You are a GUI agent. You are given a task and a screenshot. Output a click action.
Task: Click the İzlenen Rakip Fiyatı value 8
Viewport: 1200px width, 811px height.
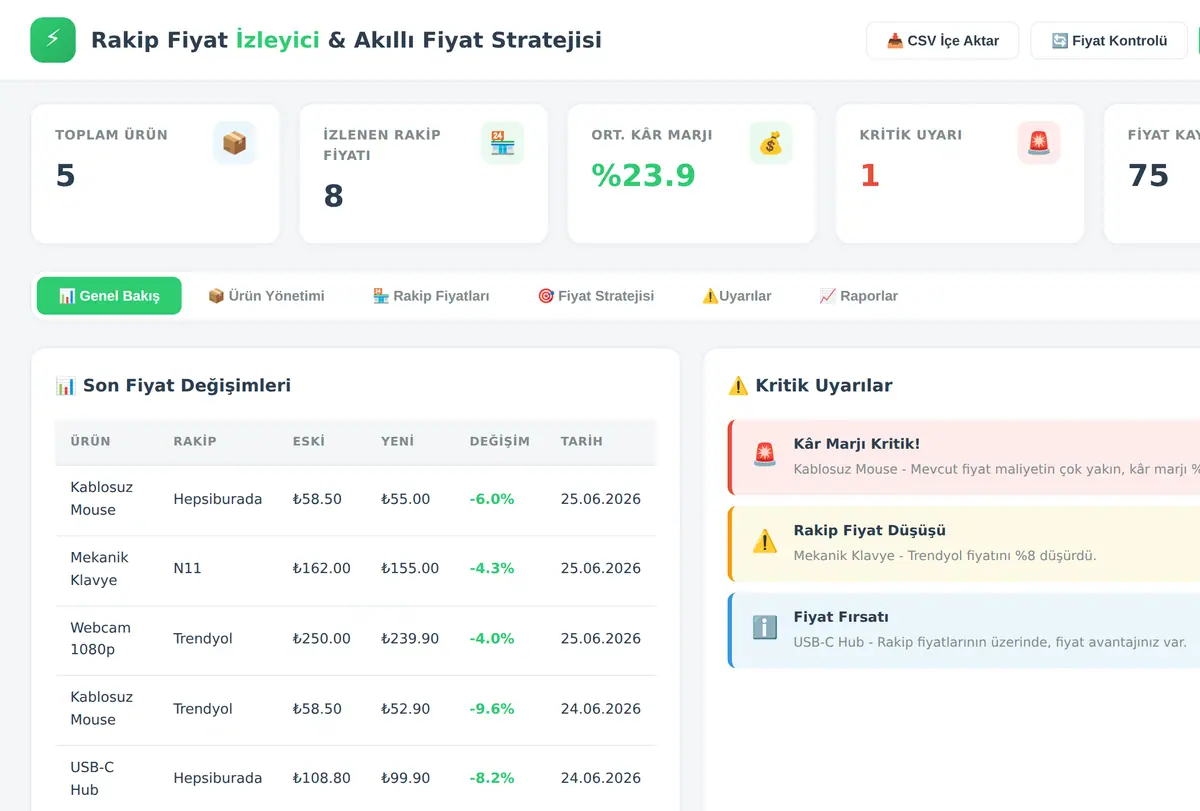point(333,196)
